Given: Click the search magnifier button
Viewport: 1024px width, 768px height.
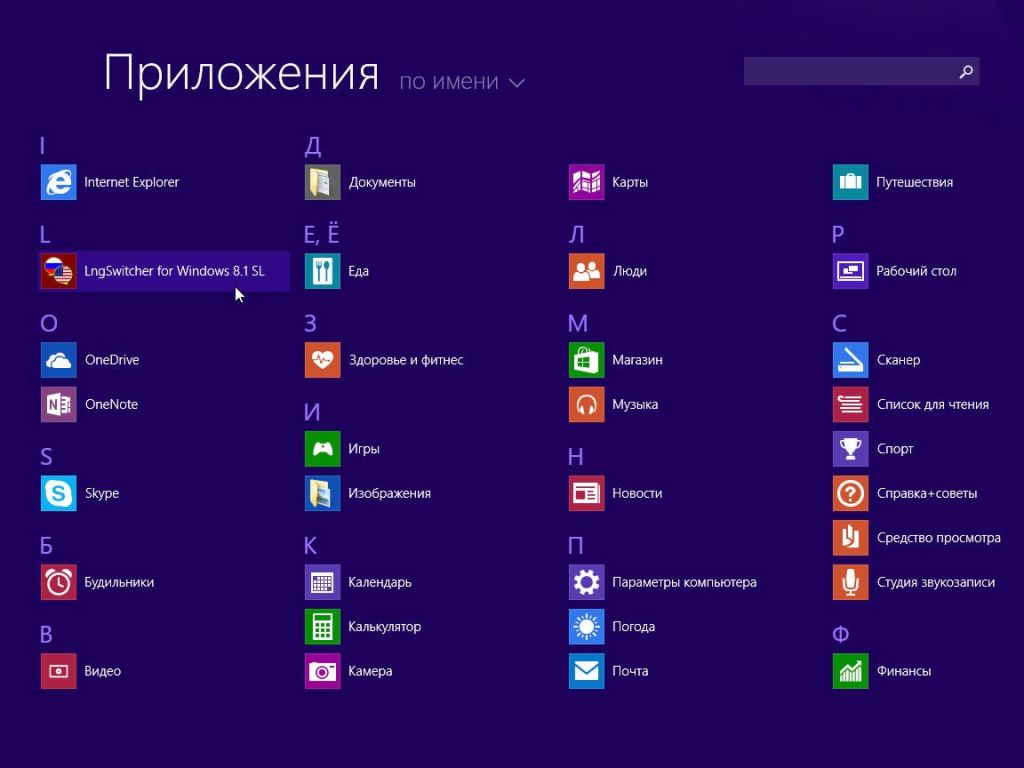Looking at the screenshot, I should pos(965,71).
